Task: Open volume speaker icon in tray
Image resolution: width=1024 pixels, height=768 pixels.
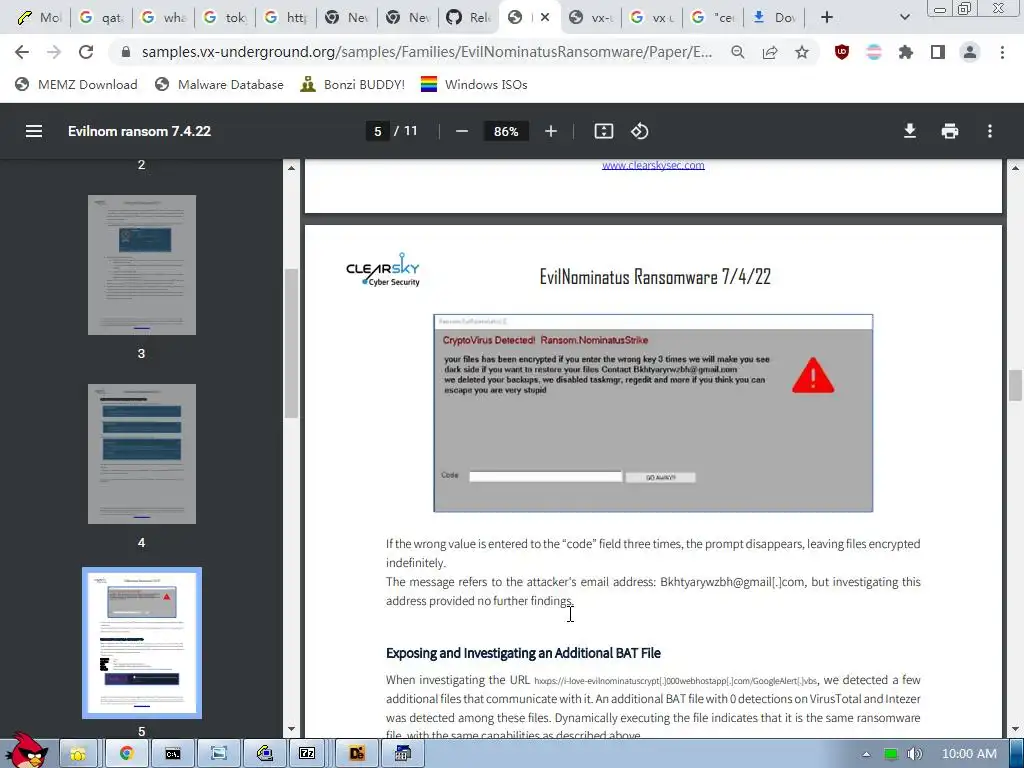Action: point(914,754)
